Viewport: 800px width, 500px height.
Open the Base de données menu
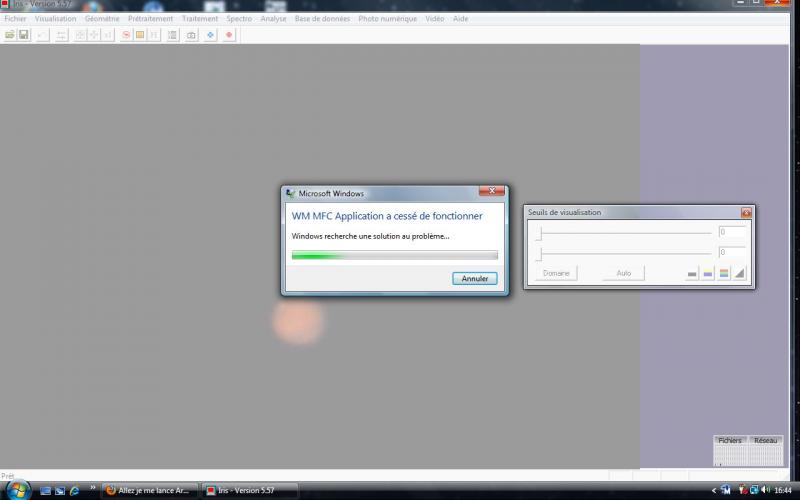click(322, 18)
